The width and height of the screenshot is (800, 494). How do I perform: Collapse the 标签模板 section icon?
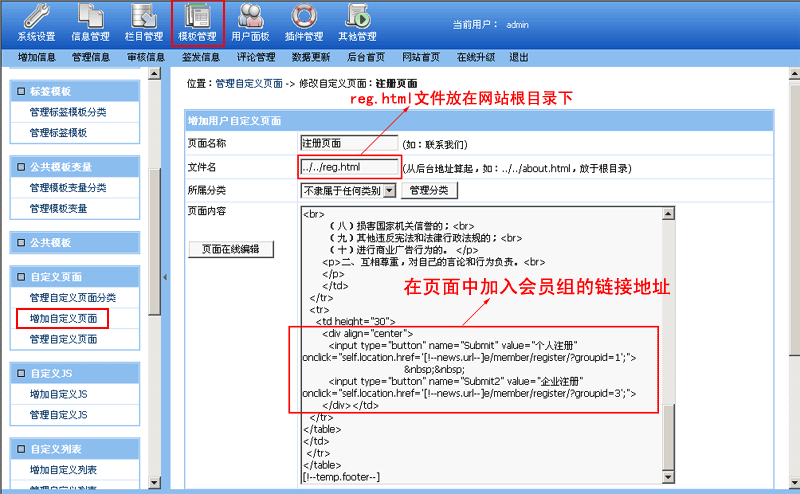click(21, 91)
